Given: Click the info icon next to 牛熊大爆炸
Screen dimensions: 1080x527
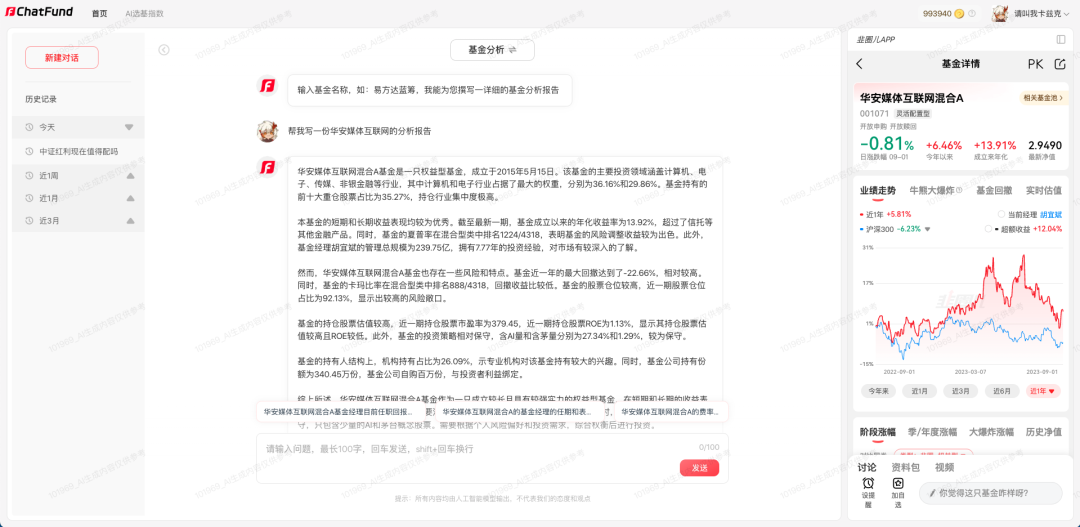Looking at the screenshot, I should (959, 190).
